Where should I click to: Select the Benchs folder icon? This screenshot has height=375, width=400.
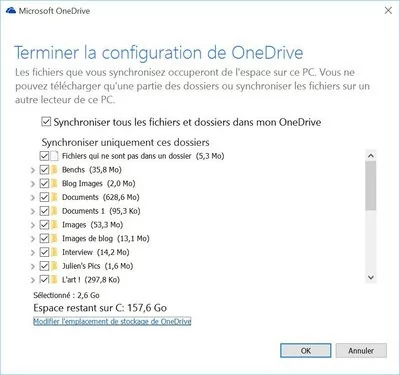click(x=55, y=170)
